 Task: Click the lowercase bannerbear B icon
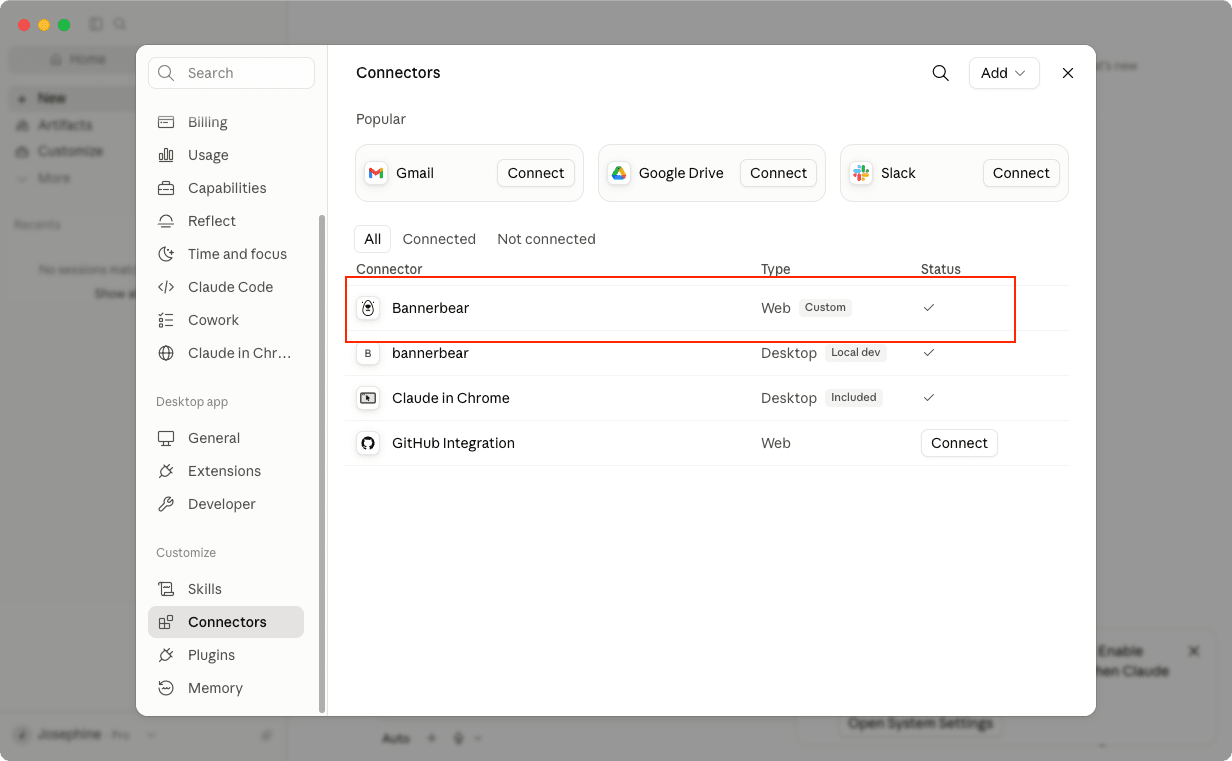click(368, 353)
